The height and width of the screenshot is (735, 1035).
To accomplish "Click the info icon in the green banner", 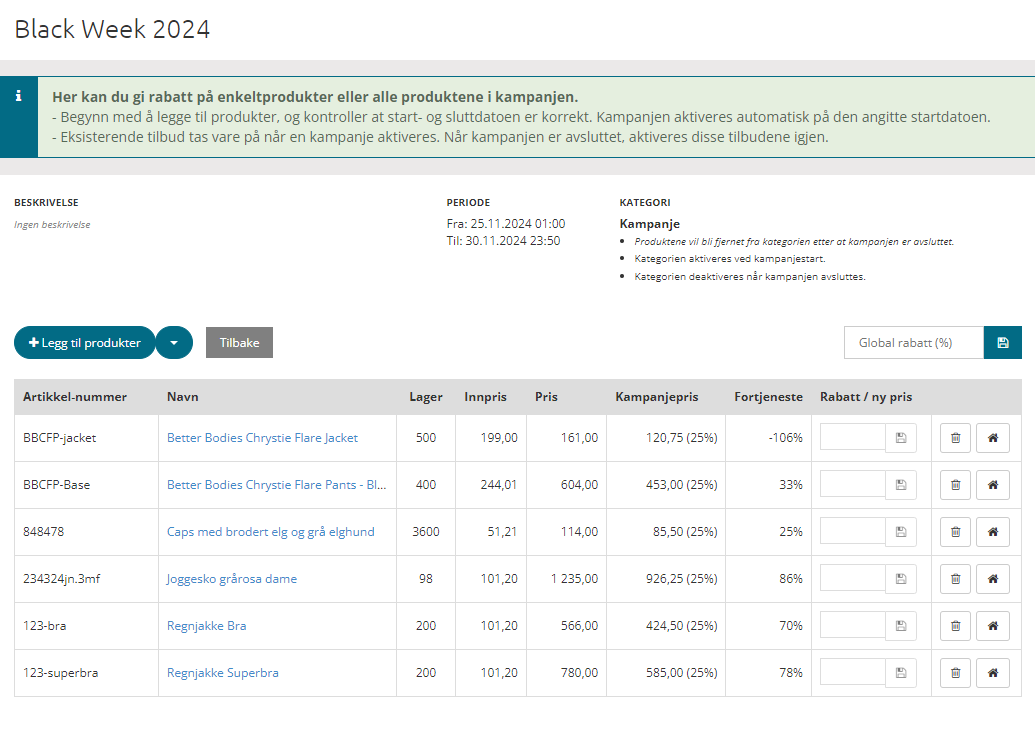I will pyautogui.click(x=18, y=97).
